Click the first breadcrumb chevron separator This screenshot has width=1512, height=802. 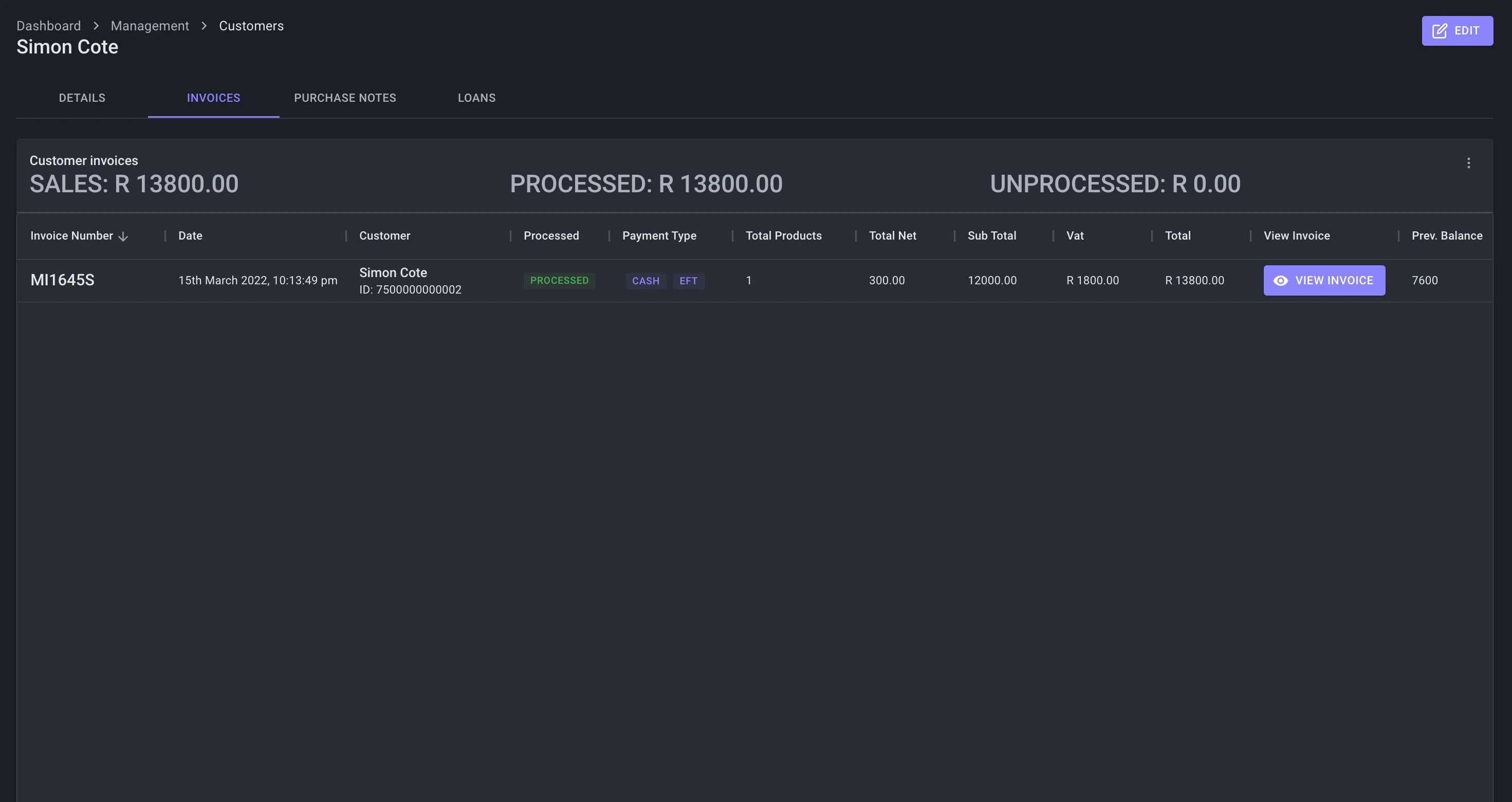click(96, 26)
